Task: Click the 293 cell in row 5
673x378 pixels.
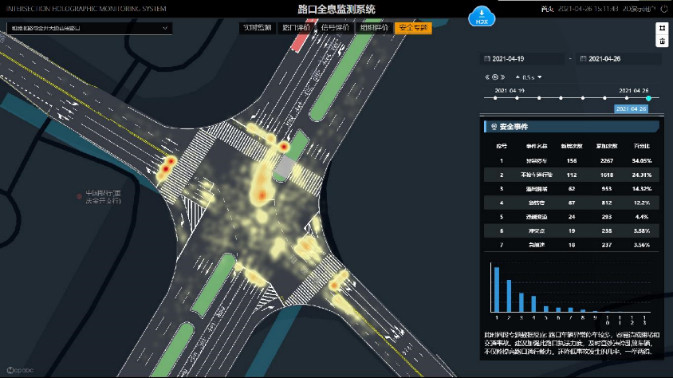Action: pyautogui.click(x=606, y=217)
